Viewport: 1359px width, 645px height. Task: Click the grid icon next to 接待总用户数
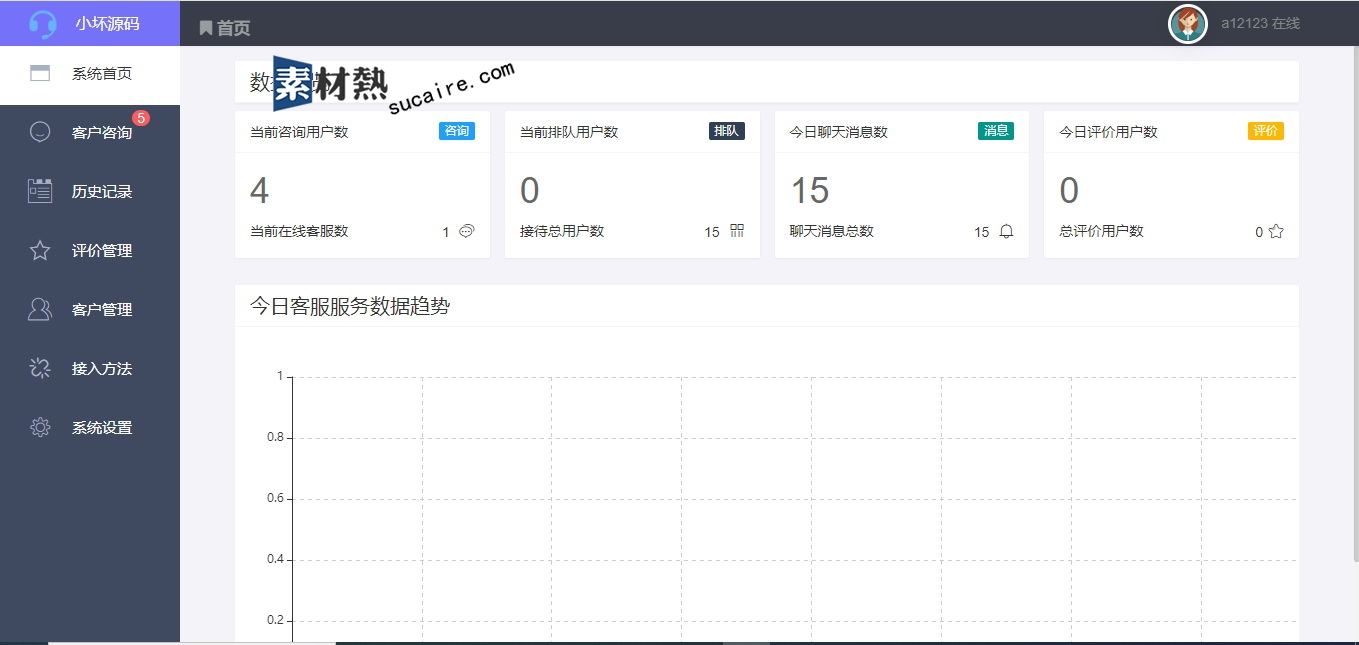coord(737,231)
